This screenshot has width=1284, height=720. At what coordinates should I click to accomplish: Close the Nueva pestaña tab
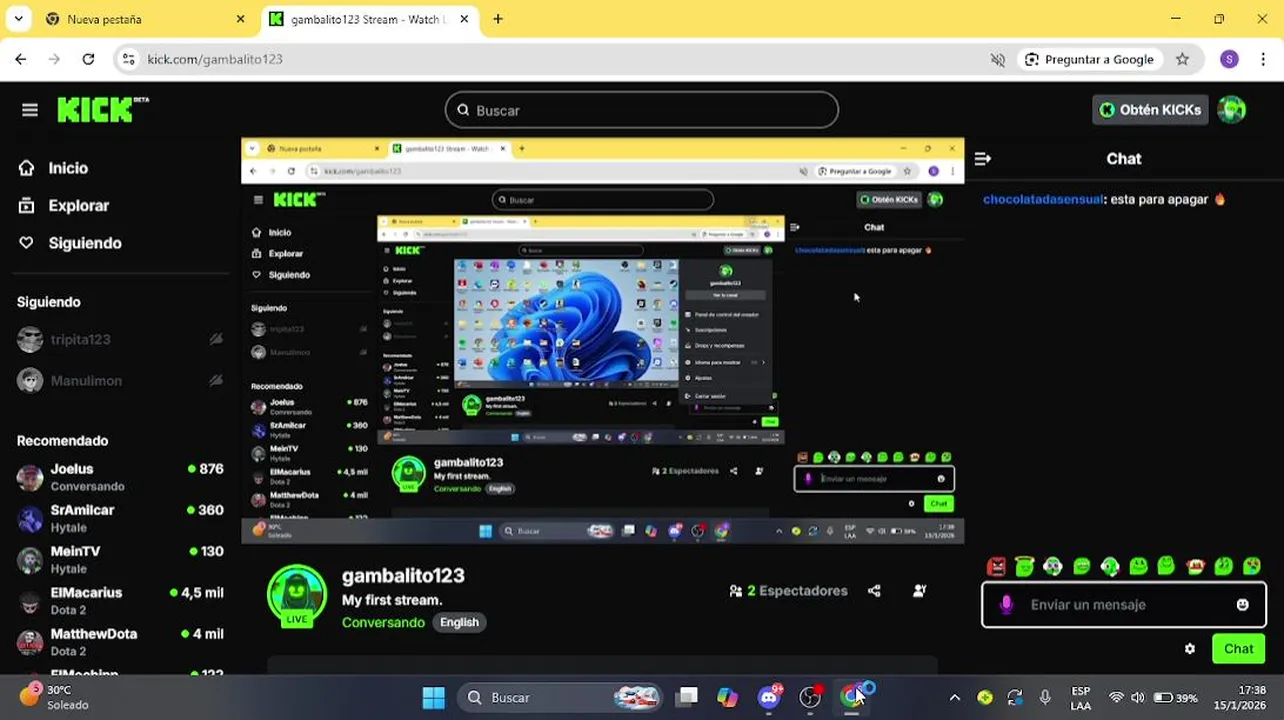[240, 19]
